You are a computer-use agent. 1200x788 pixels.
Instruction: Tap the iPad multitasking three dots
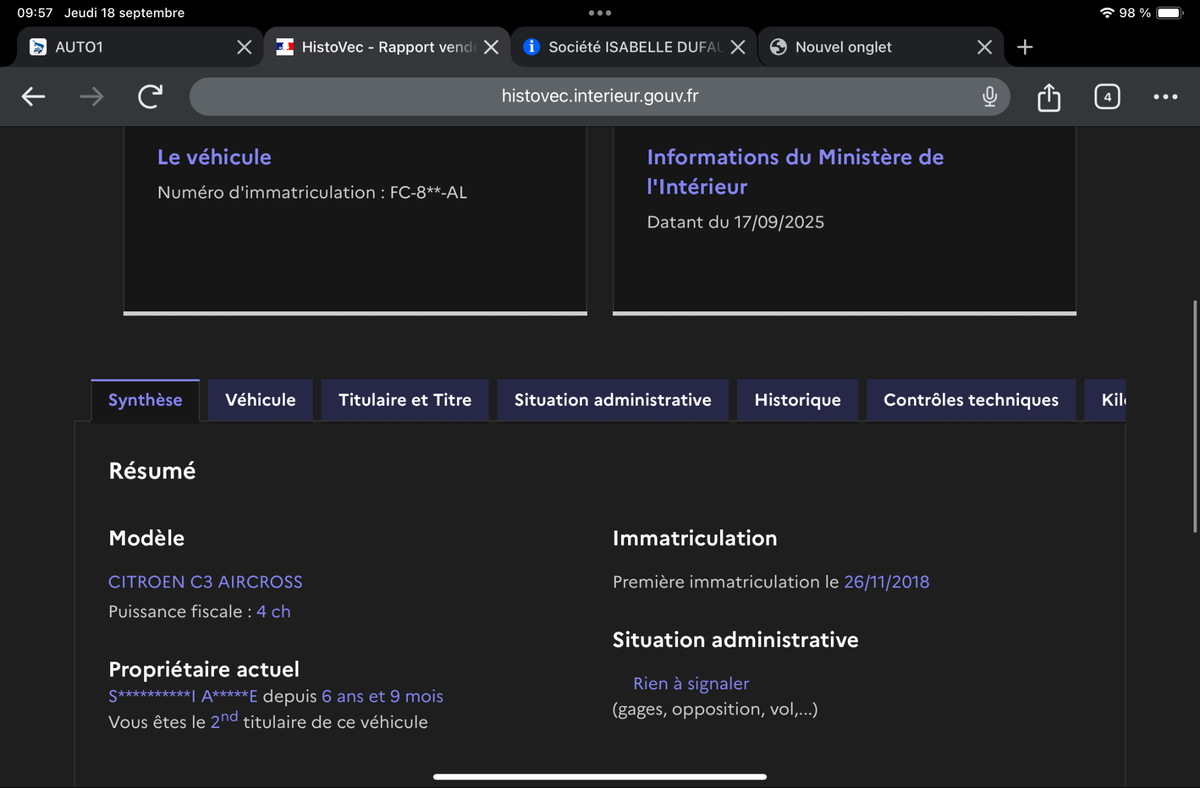click(x=600, y=13)
